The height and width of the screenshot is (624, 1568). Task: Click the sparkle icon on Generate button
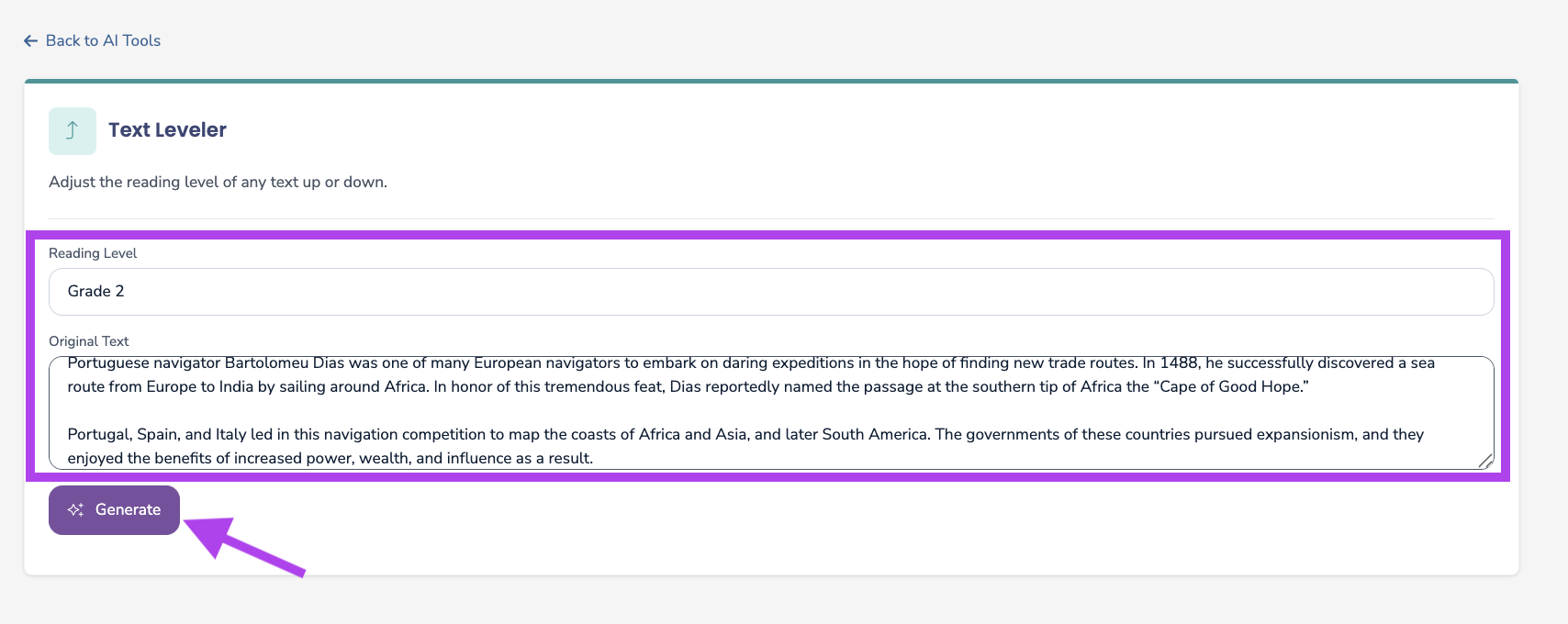(x=75, y=510)
